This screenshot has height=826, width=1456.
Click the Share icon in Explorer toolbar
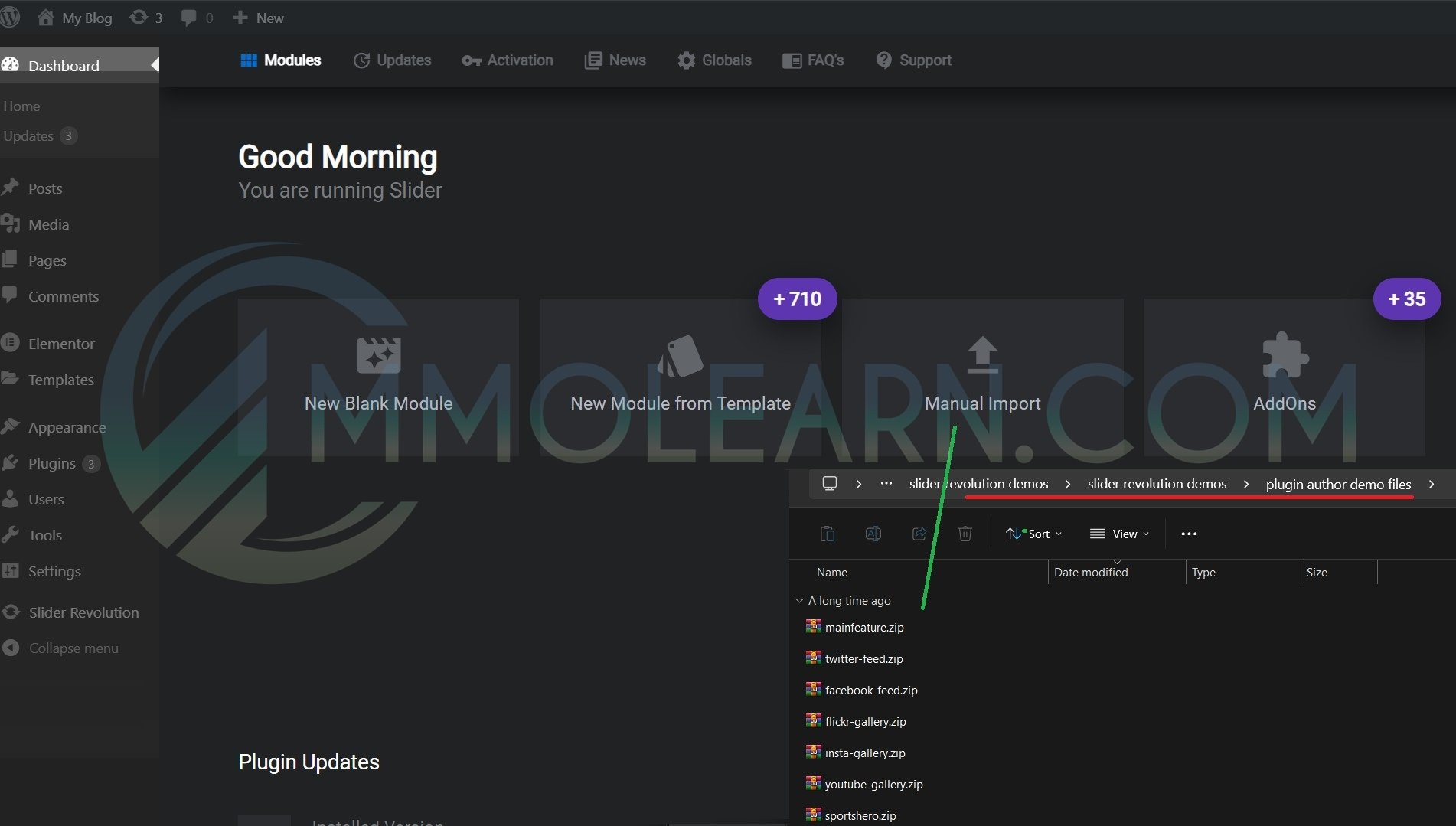tap(919, 534)
